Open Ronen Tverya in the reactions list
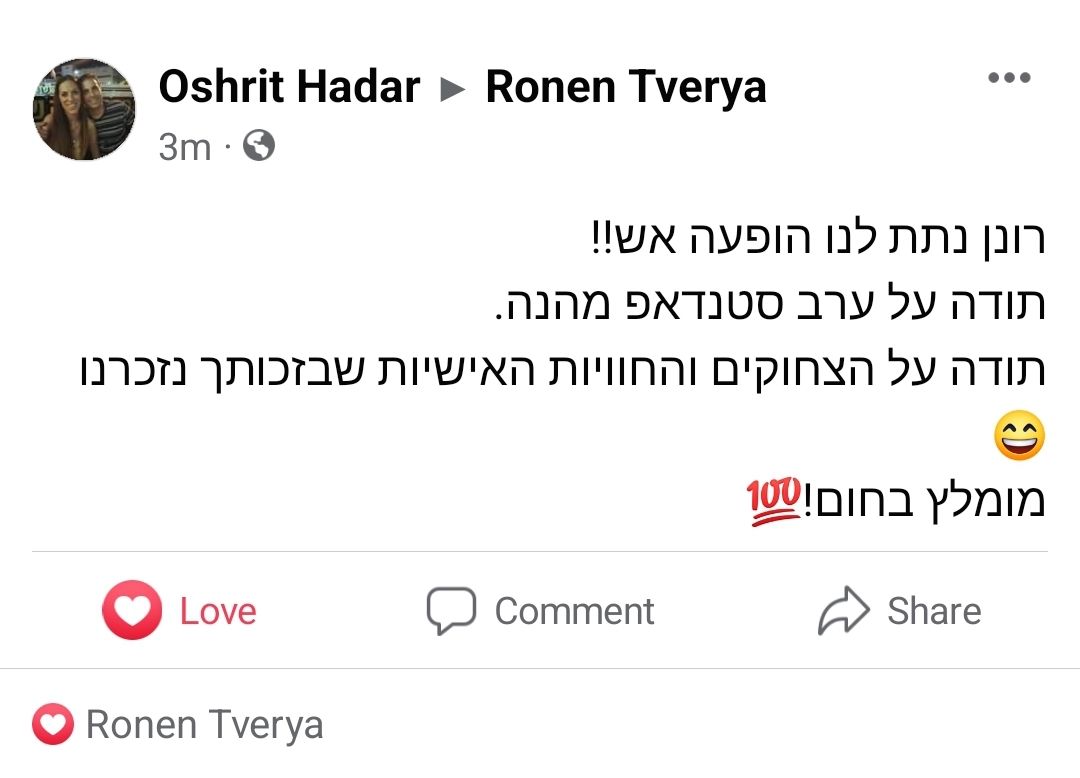The height and width of the screenshot is (778, 1080). tap(205, 725)
